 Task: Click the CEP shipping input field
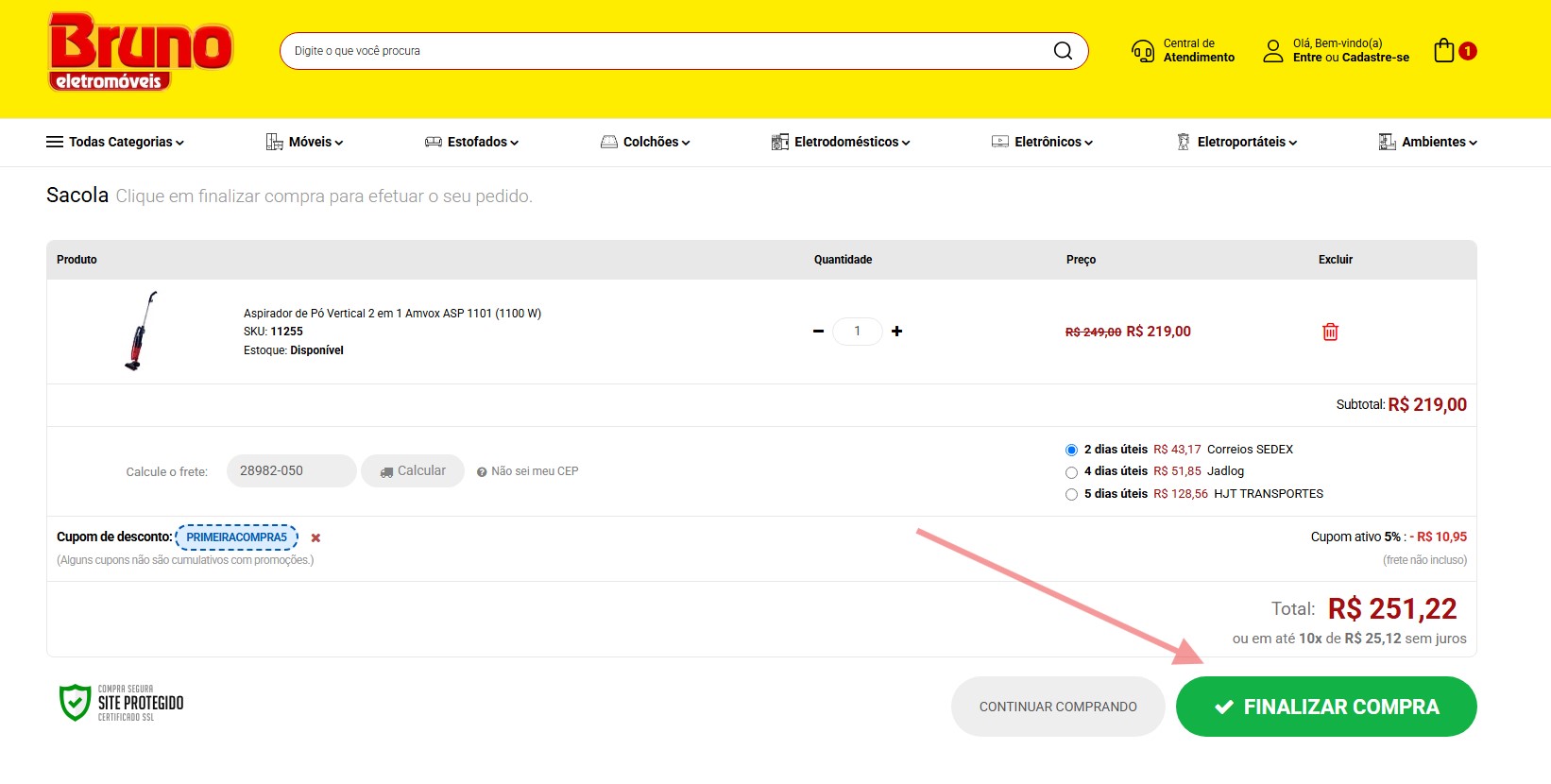291,470
